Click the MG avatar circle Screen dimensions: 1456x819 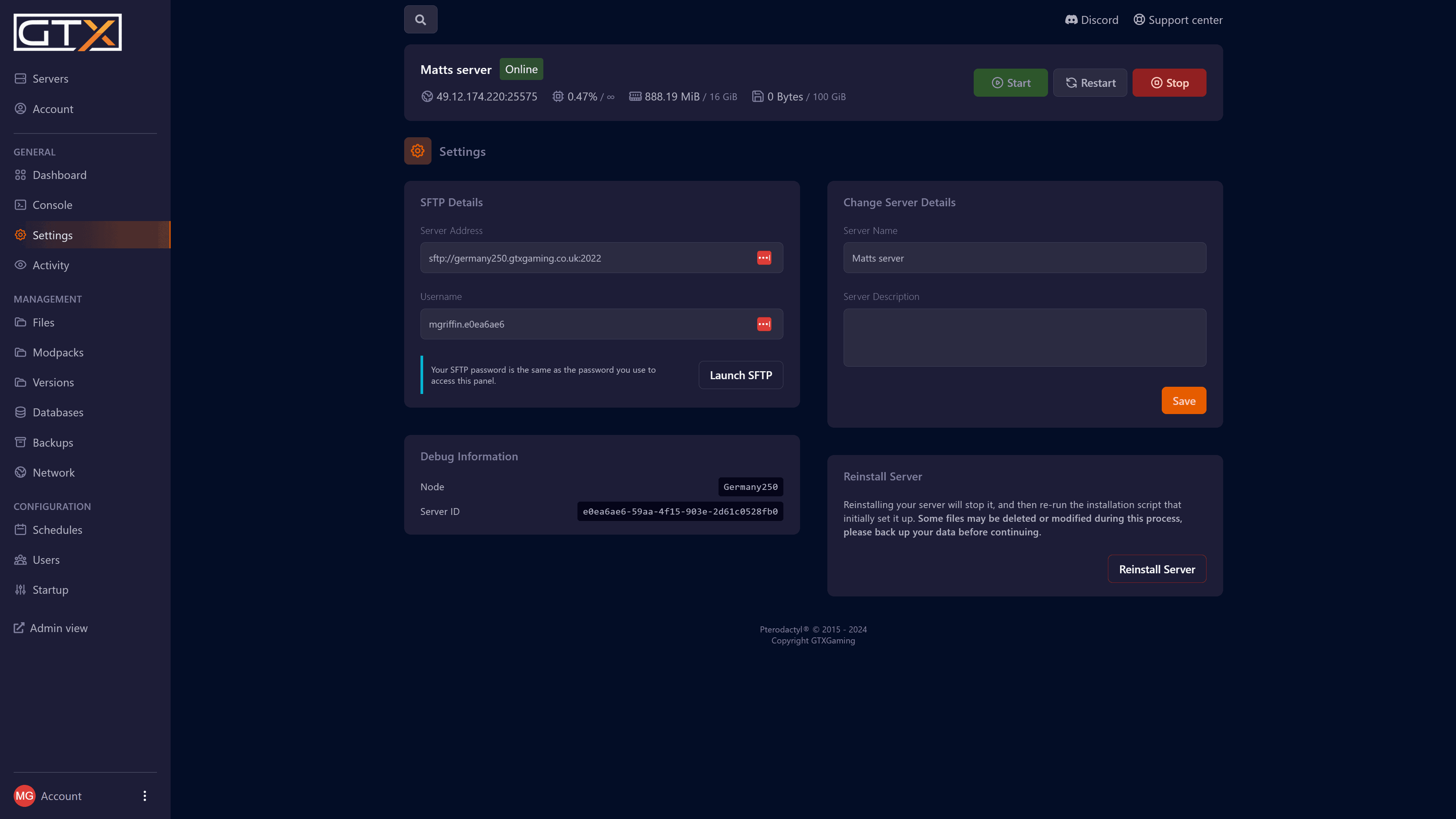(24, 795)
